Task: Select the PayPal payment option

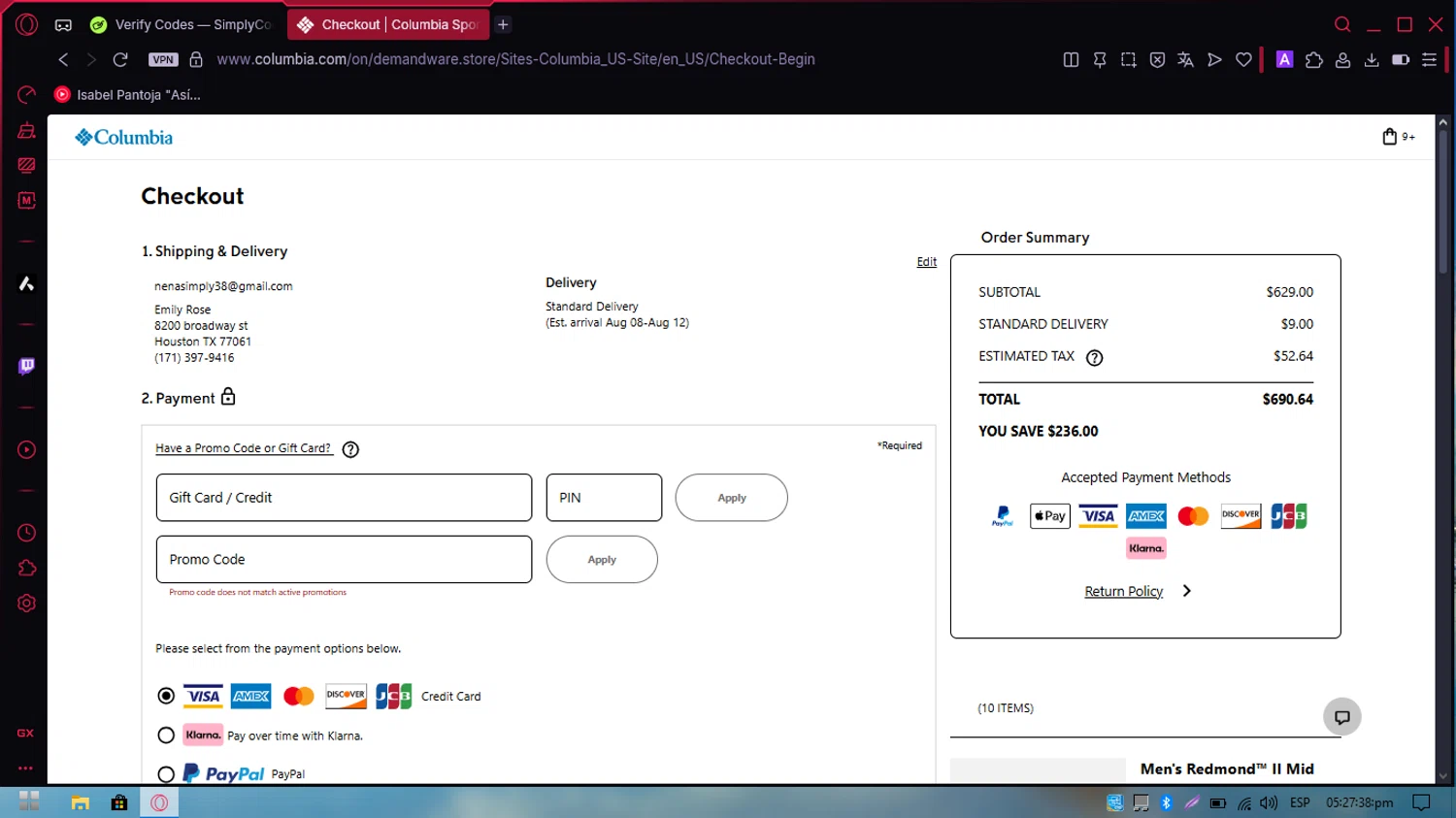Action: coord(166,774)
